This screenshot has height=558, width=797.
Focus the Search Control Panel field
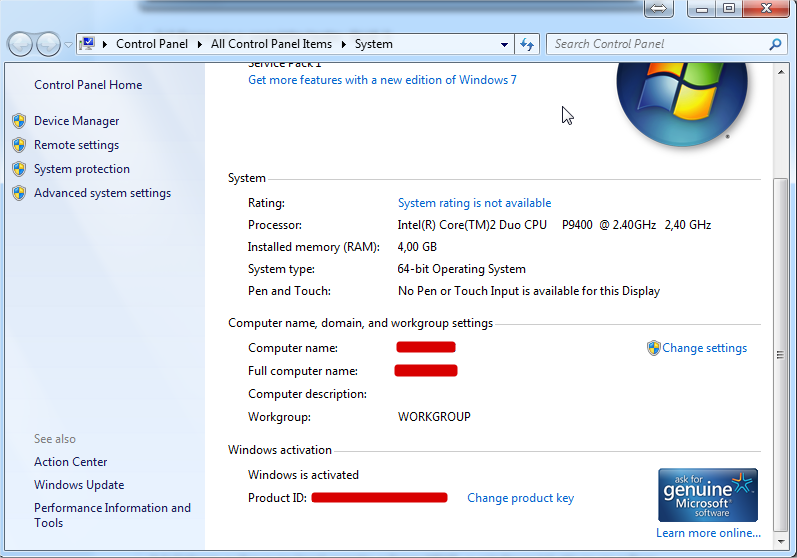tap(655, 44)
